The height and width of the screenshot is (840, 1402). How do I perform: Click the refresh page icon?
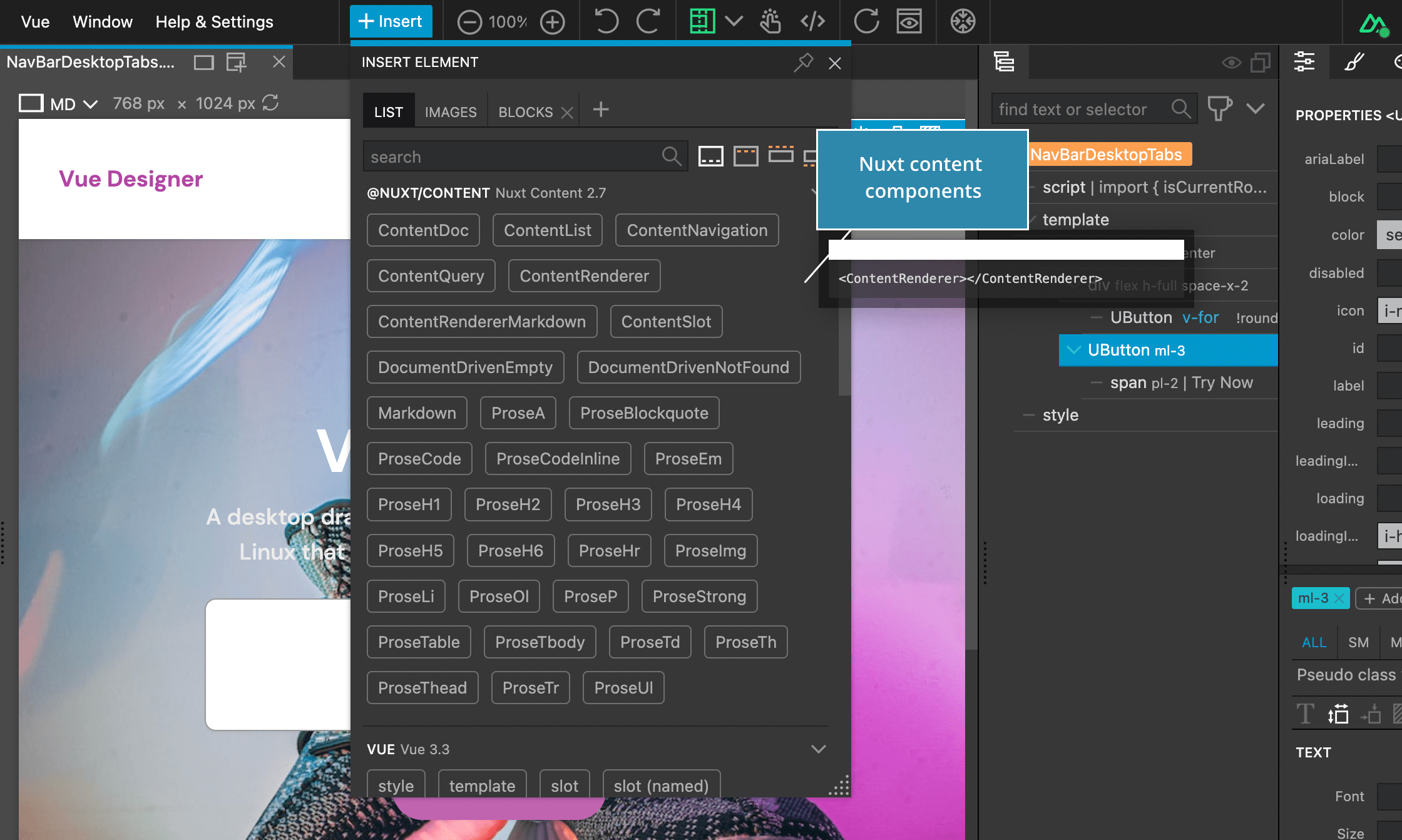[866, 22]
